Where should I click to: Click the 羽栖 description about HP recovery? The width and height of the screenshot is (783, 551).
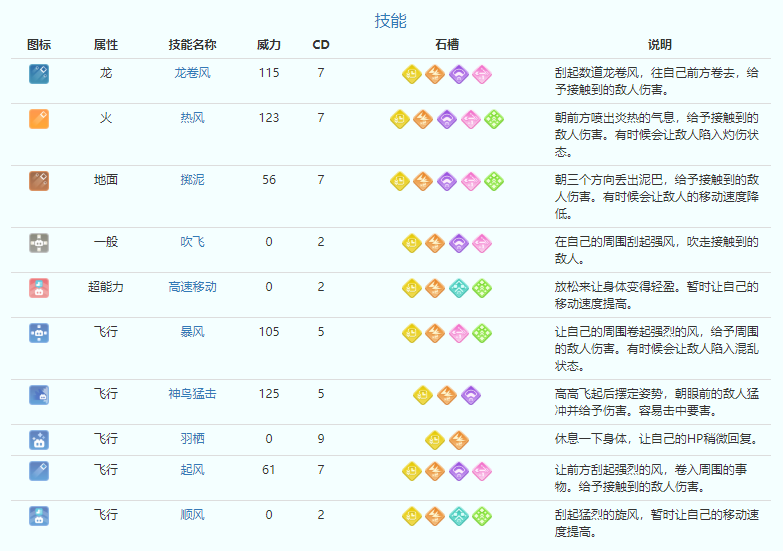(657, 439)
